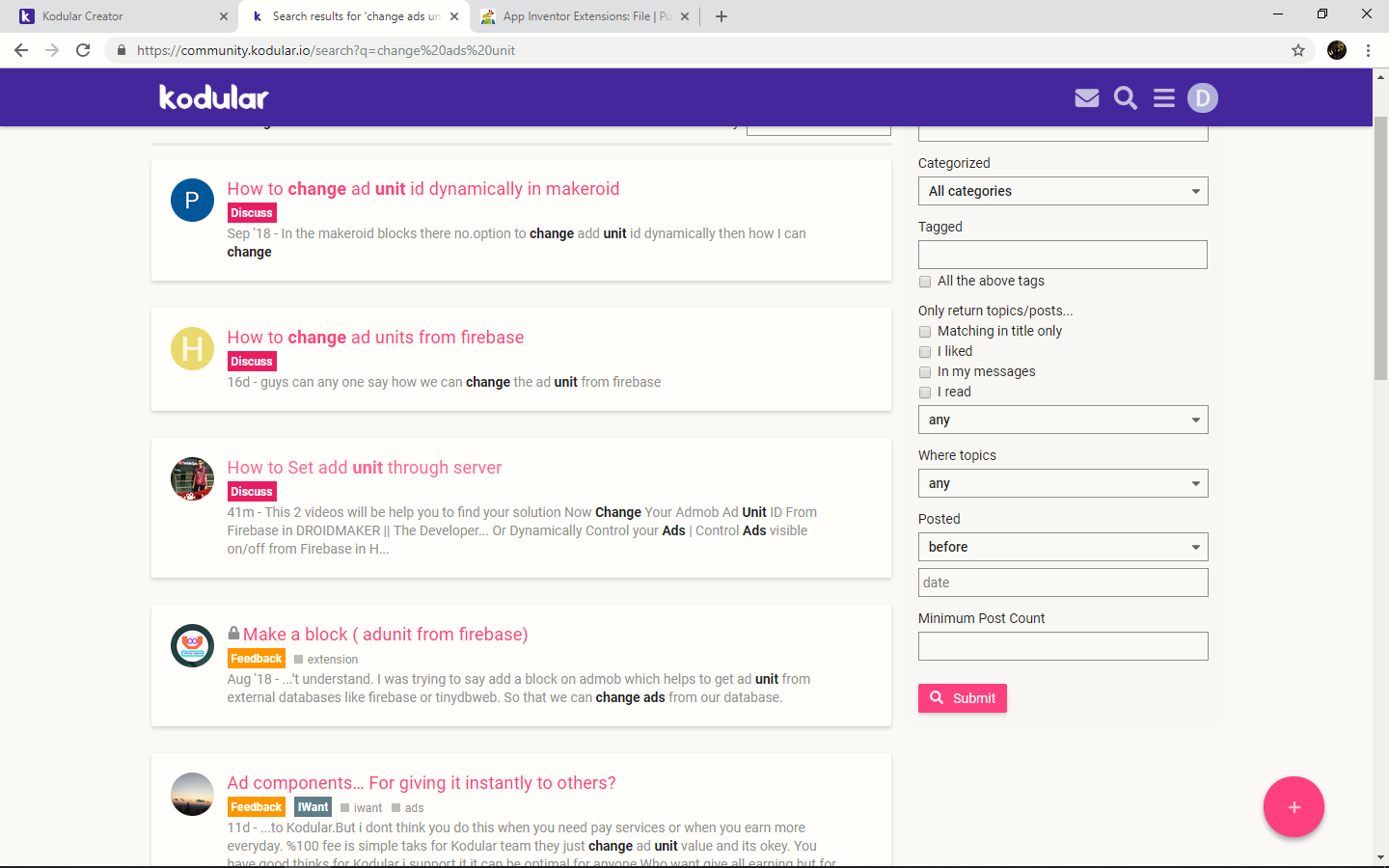Open the user profile avatar 'D'
This screenshot has height=868, width=1389.
[x=1203, y=97]
